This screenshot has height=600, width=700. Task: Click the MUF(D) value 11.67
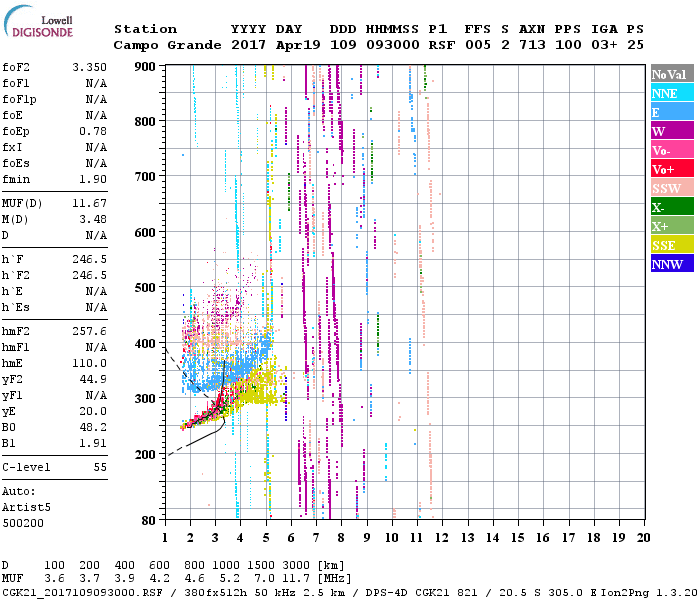point(90,204)
